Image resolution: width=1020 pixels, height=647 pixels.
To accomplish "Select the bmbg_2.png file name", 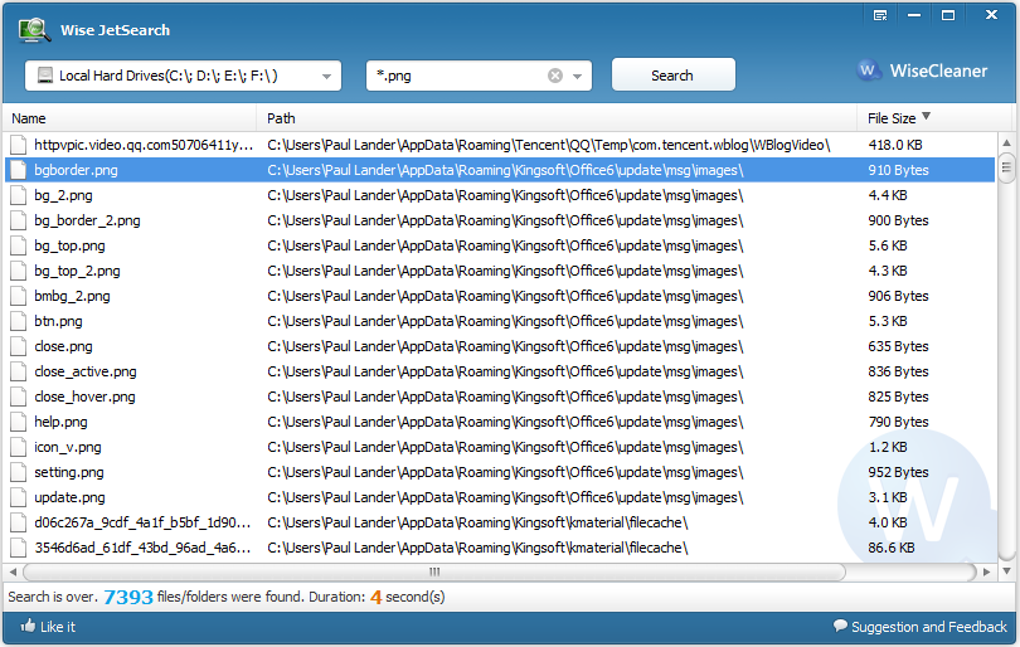I will (72, 297).
